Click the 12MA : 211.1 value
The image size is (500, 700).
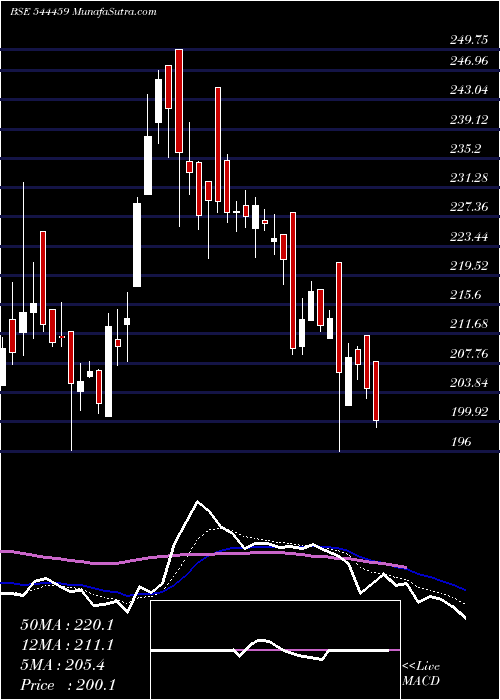click(67, 645)
